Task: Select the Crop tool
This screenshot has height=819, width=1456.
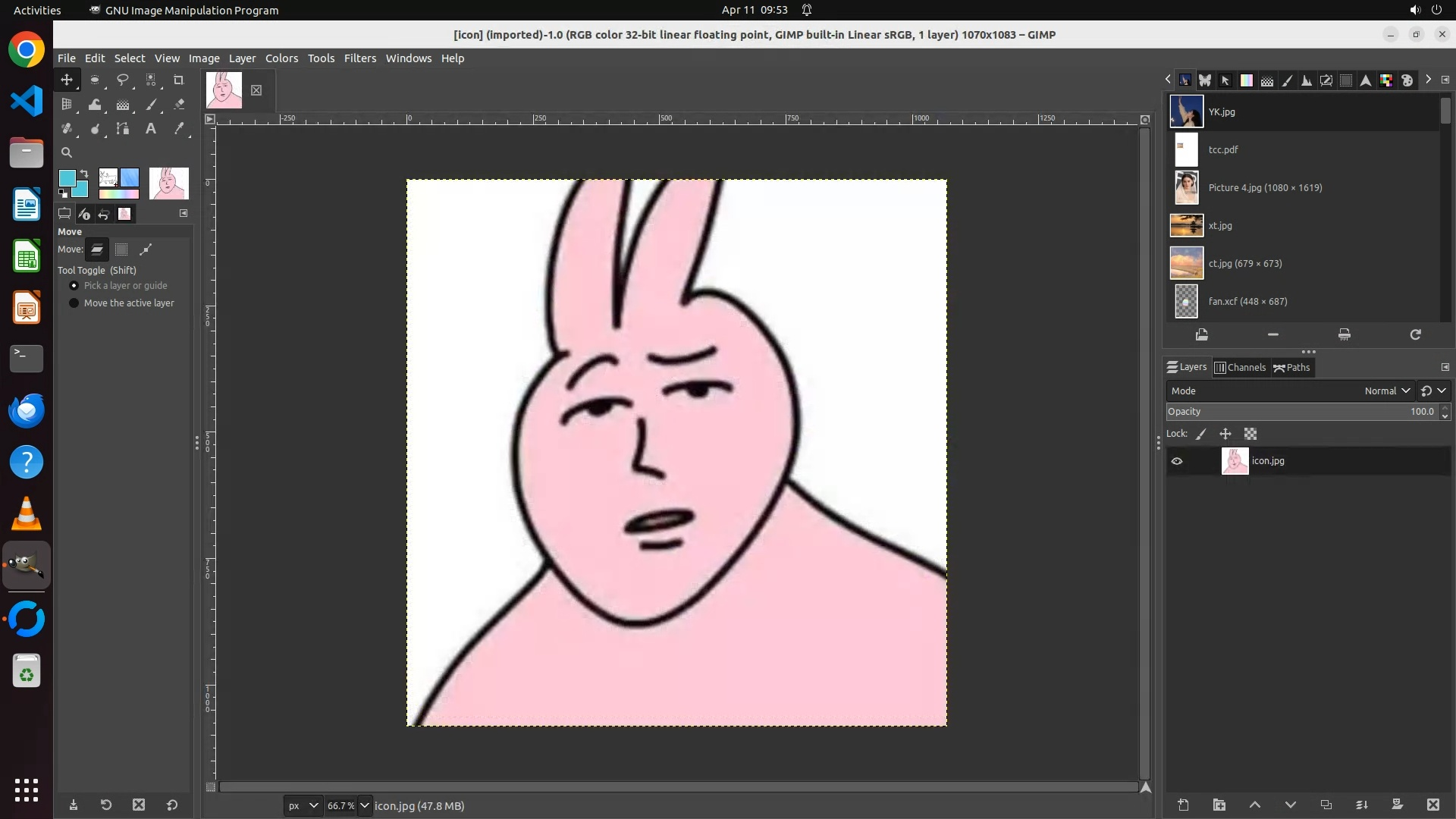Action: [179, 80]
